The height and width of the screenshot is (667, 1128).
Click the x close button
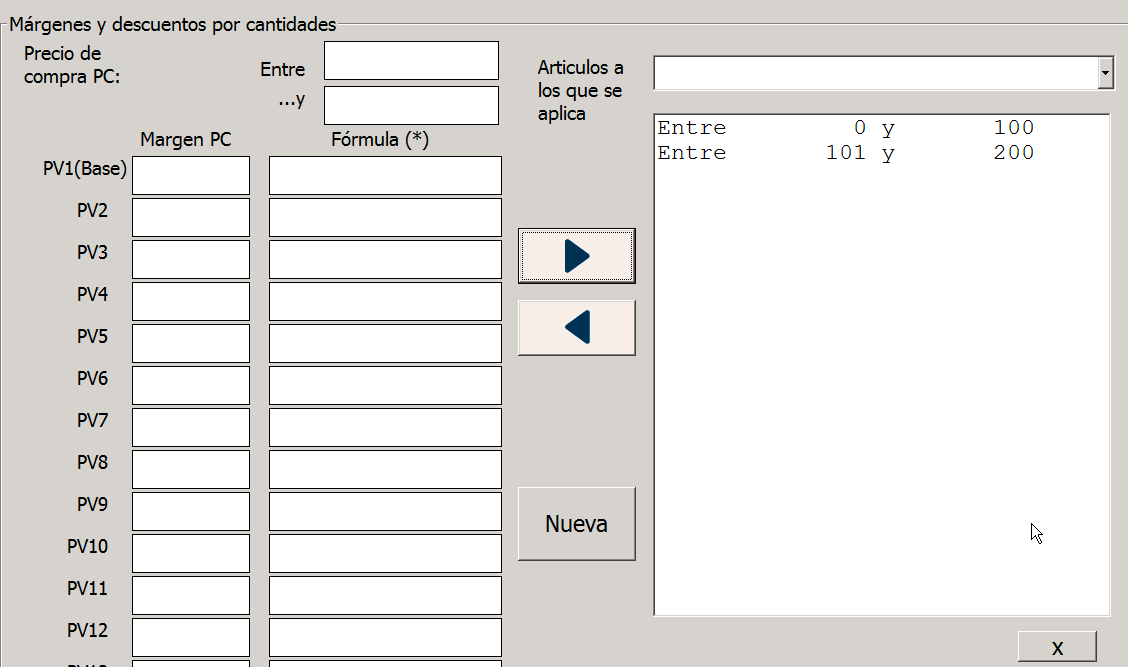(1057, 647)
